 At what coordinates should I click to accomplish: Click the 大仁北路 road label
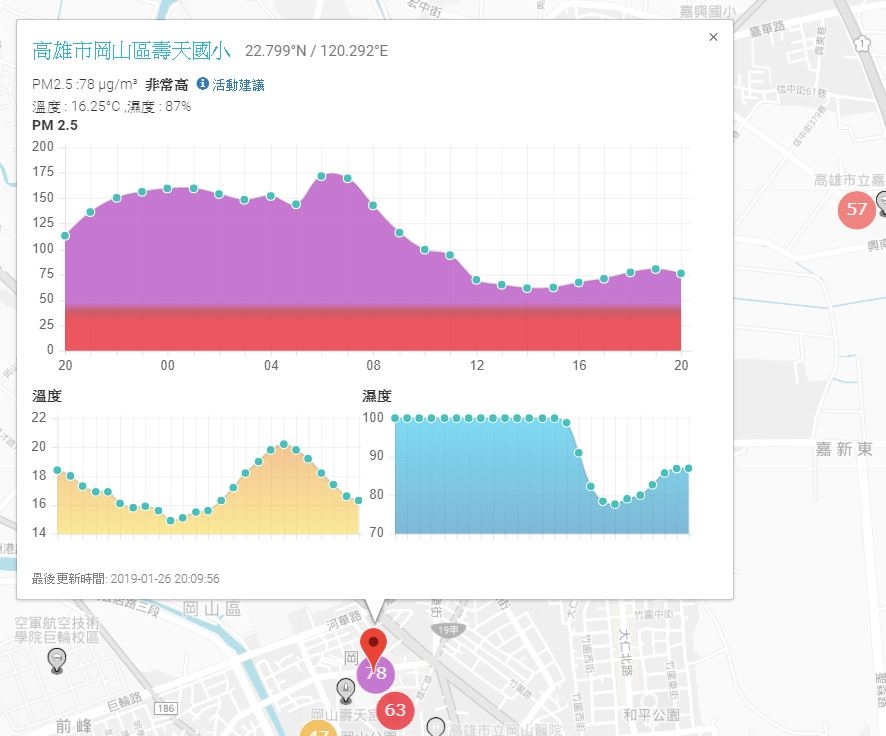[625, 652]
